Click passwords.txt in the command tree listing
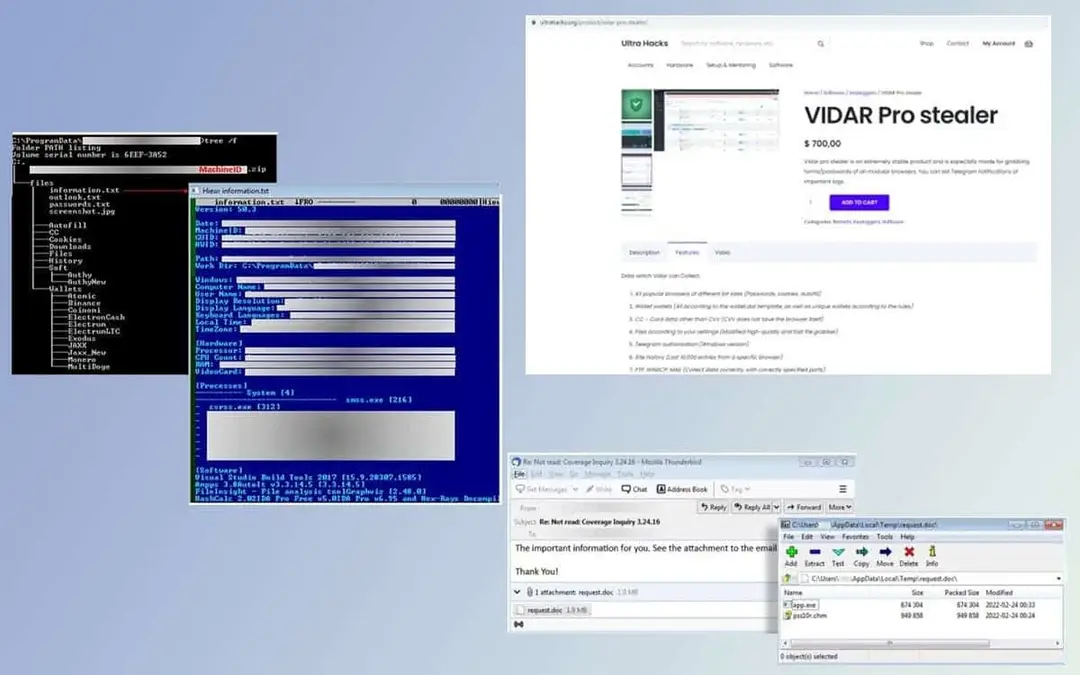Screen dimensions: 1080x675 79,205
